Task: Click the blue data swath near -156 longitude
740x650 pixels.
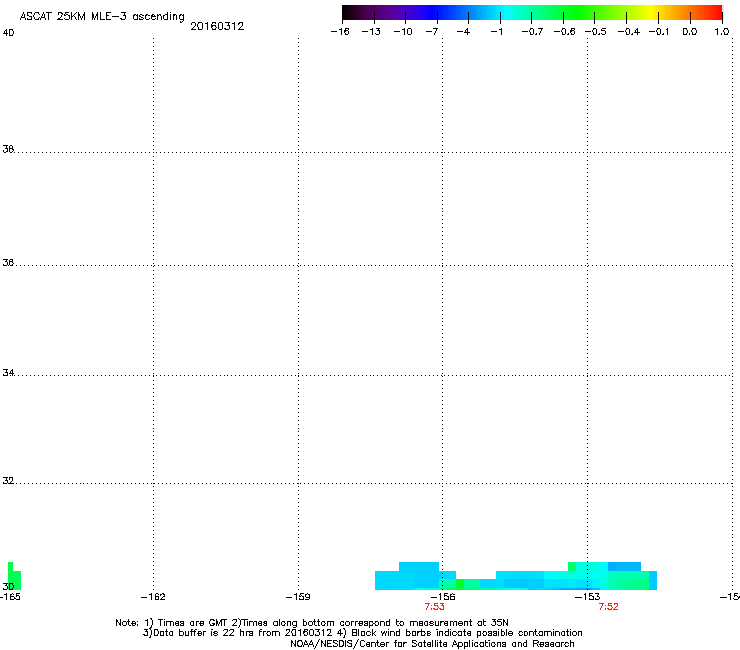Action: [415, 577]
